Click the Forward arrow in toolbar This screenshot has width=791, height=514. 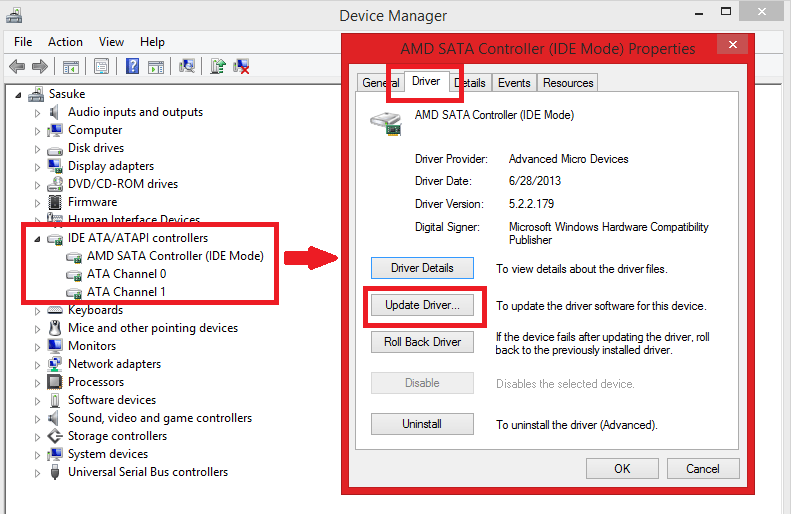click(x=40, y=67)
